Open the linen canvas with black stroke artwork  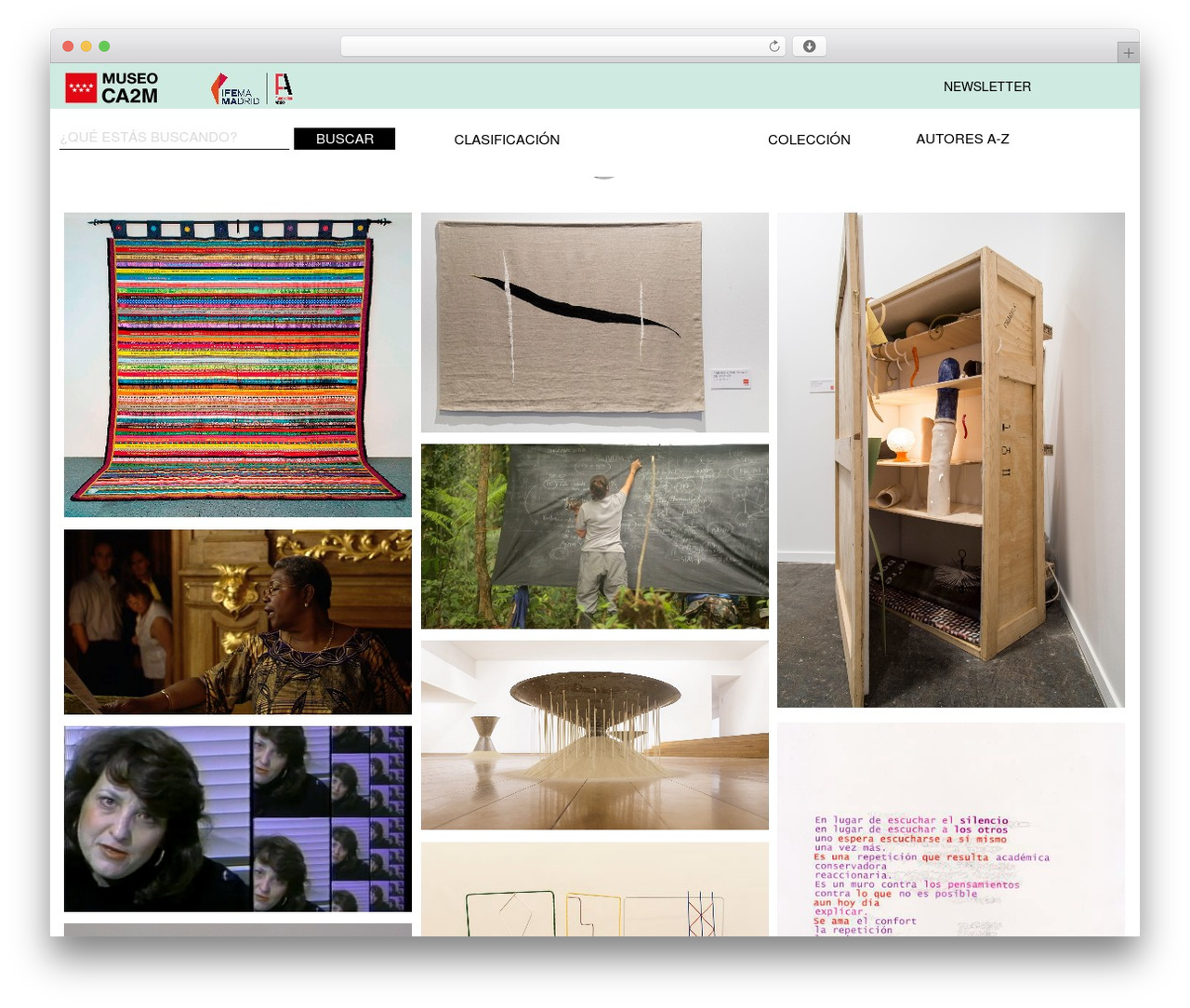[x=595, y=323]
